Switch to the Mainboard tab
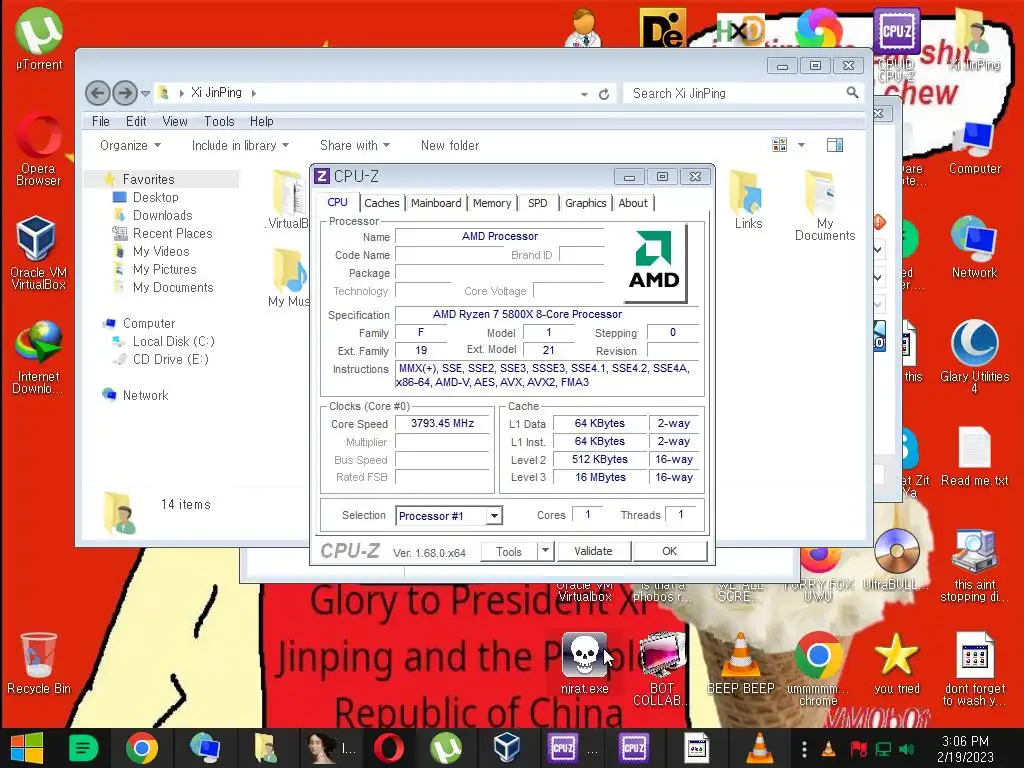Image resolution: width=1024 pixels, height=768 pixels. coord(436,203)
